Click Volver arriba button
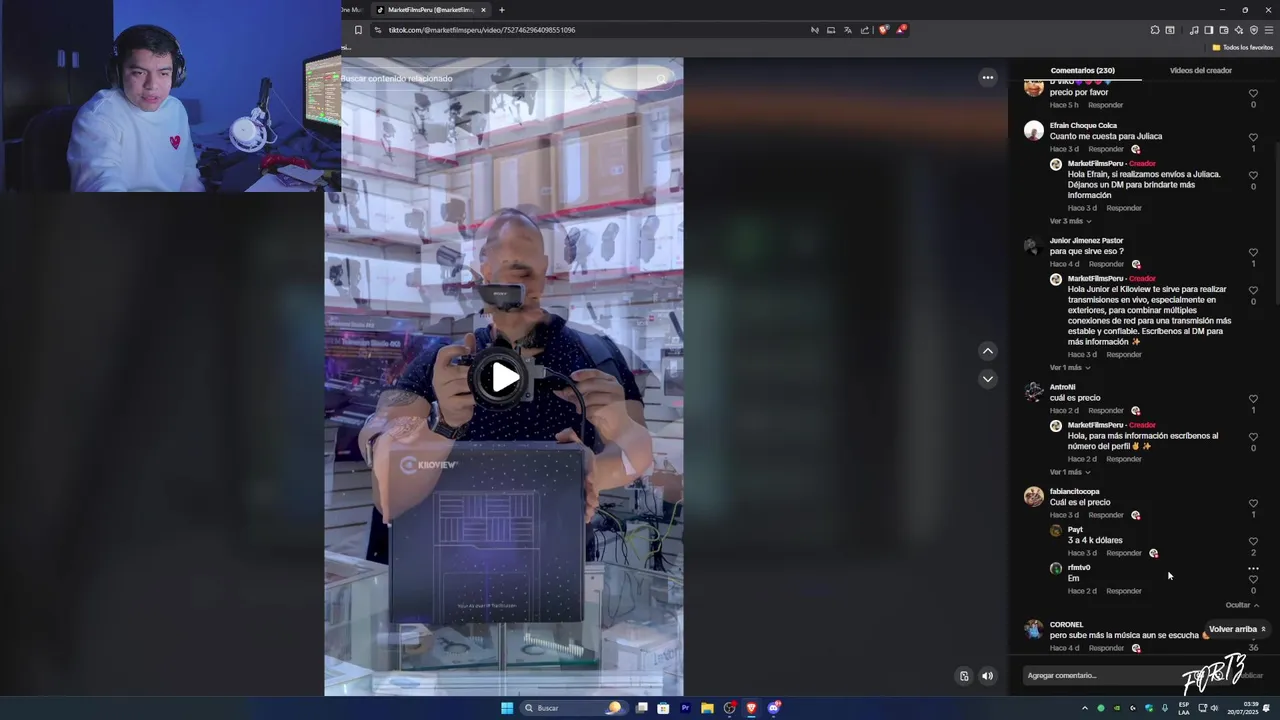The image size is (1280, 720). 1237,629
